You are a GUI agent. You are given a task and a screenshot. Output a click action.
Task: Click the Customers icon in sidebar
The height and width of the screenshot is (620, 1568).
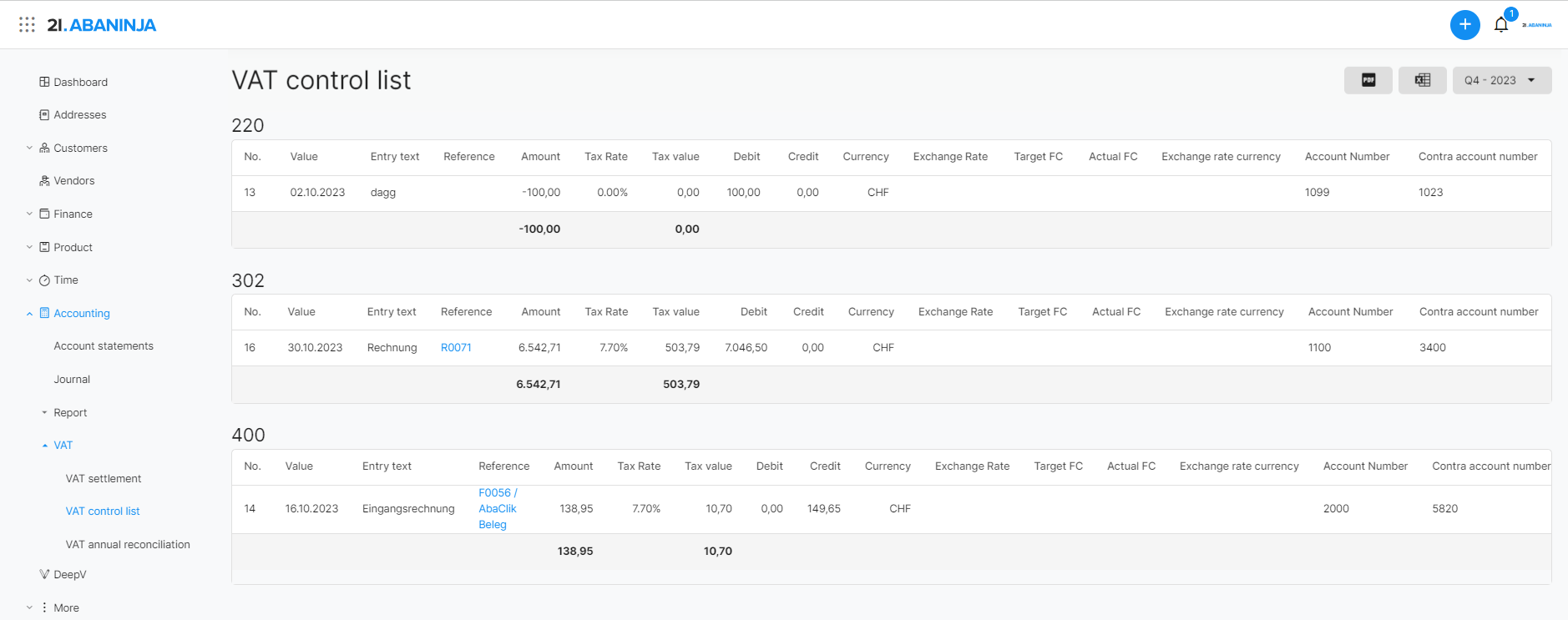point(44,148)
